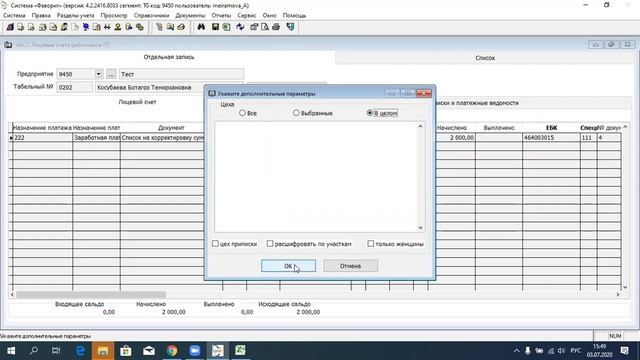Click the double horizontal arrows toolbar icon

(x=107, y=27)
